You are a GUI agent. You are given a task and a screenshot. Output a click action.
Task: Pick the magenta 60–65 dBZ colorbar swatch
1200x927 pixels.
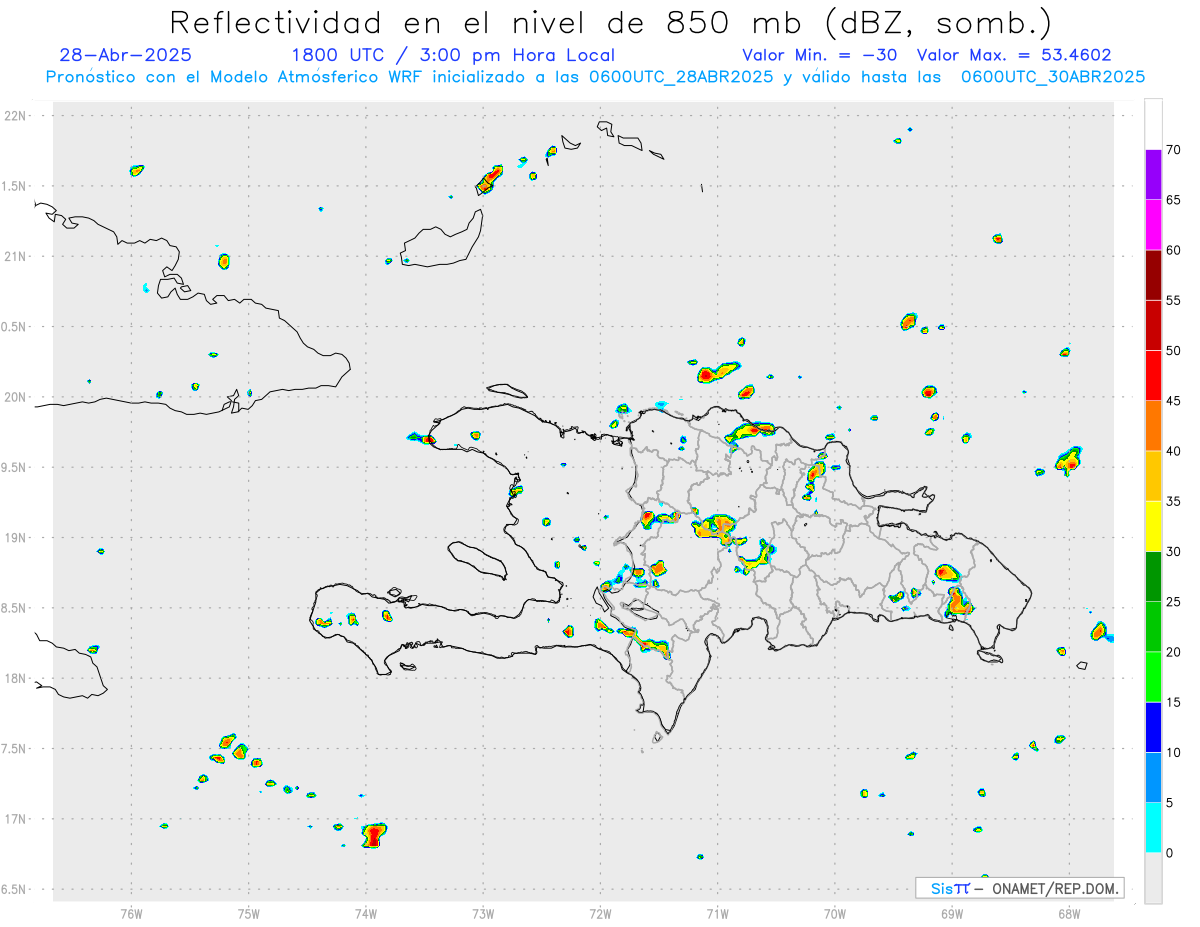1153,225
